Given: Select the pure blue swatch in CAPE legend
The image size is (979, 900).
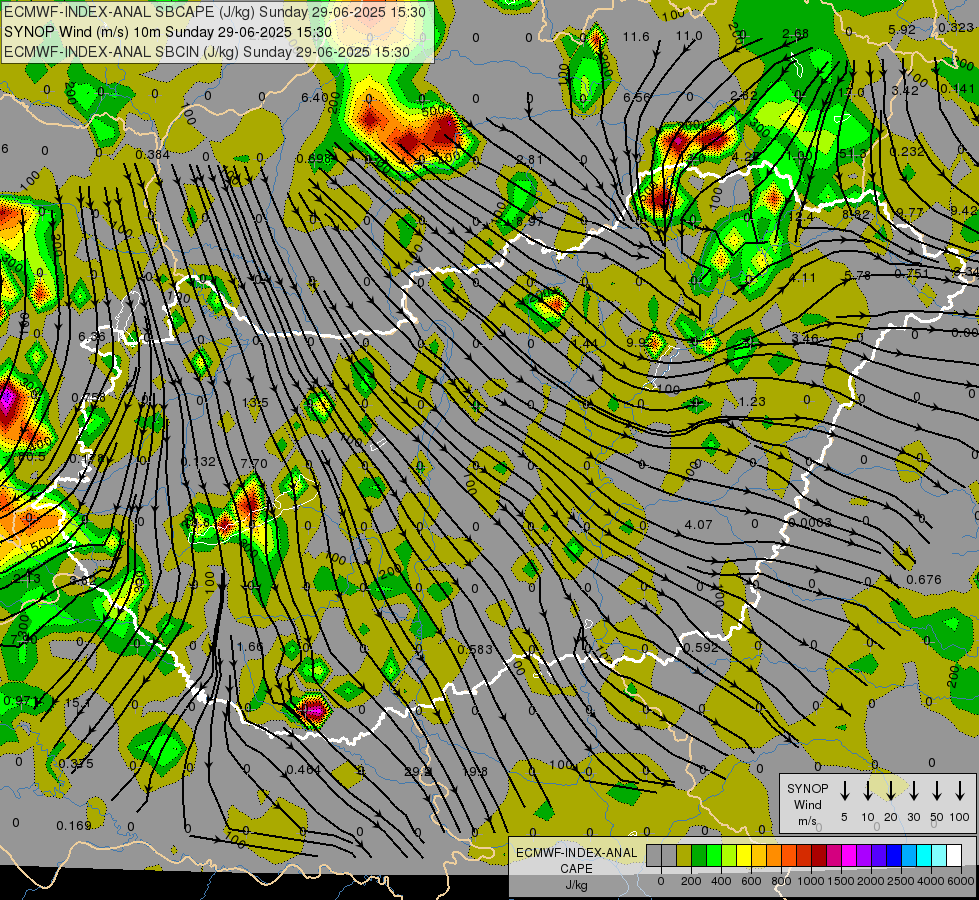Looking at the screenshot, I should click(x=893, y=855).
